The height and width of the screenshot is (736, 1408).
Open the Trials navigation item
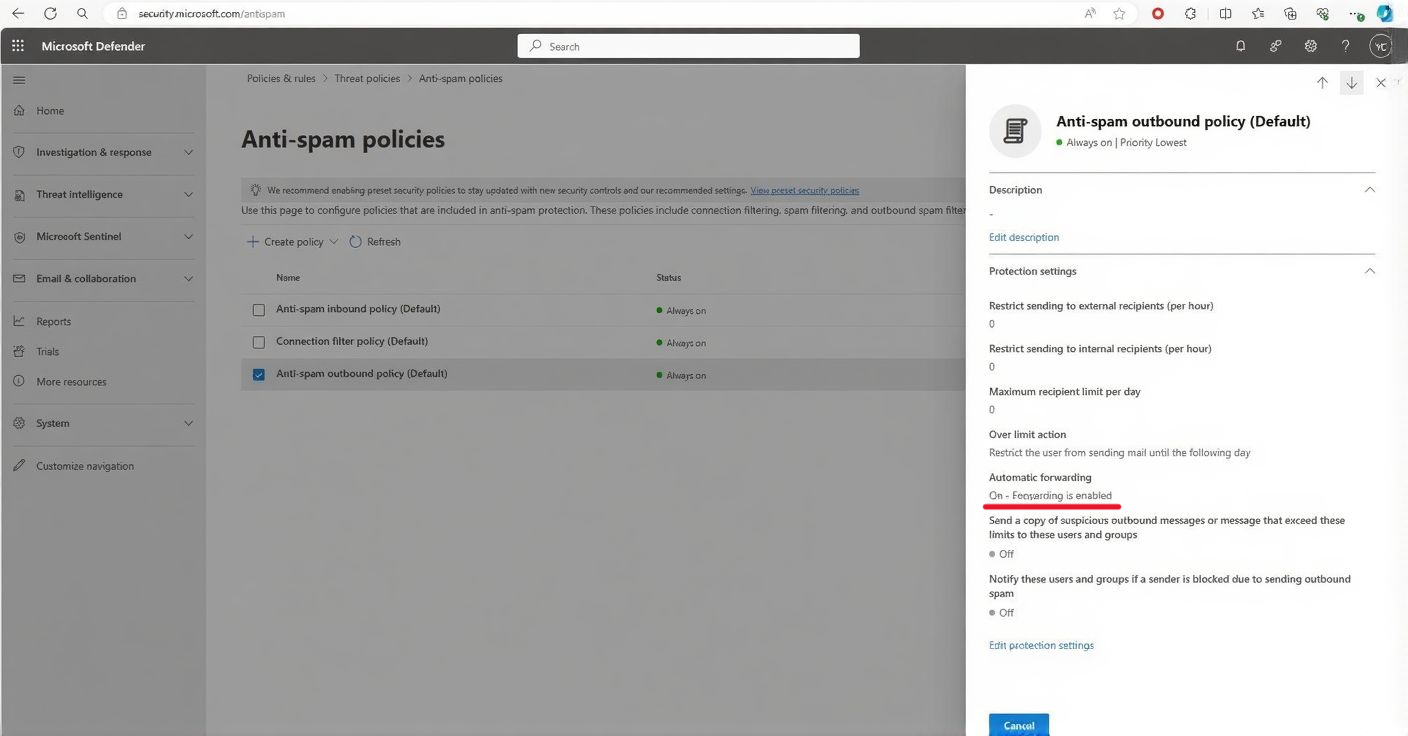[48, 352]
